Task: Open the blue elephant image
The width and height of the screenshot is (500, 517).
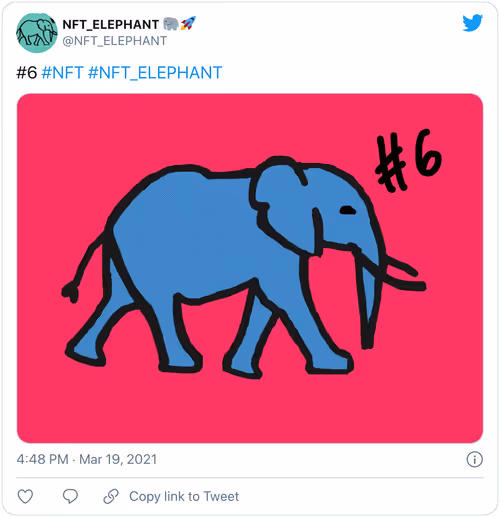Action: click(250, 268)
